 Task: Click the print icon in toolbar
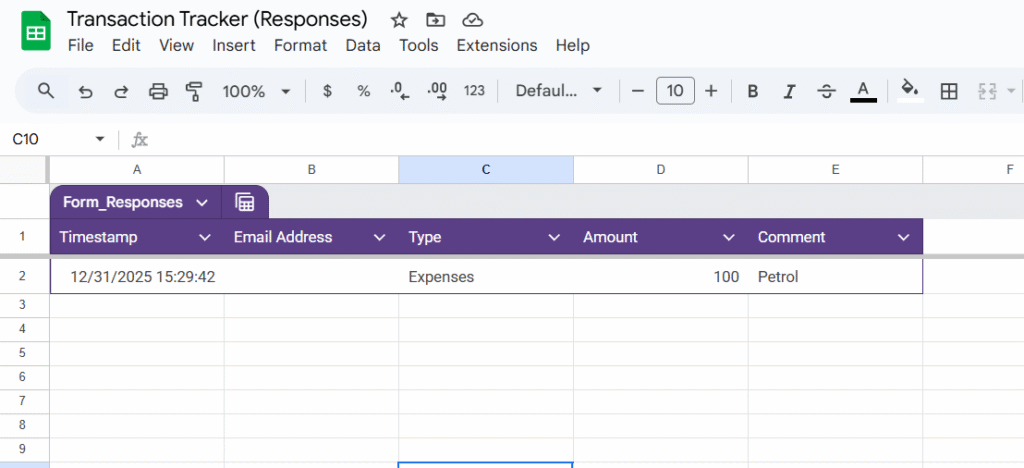[158, 91]
